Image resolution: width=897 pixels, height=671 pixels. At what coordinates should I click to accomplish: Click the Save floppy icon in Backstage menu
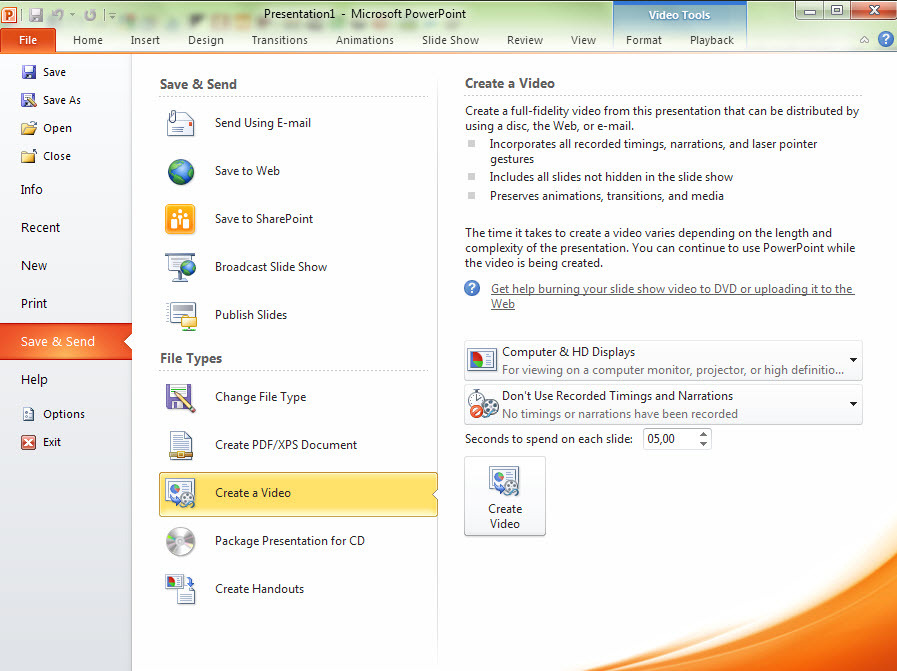(29, 72)
